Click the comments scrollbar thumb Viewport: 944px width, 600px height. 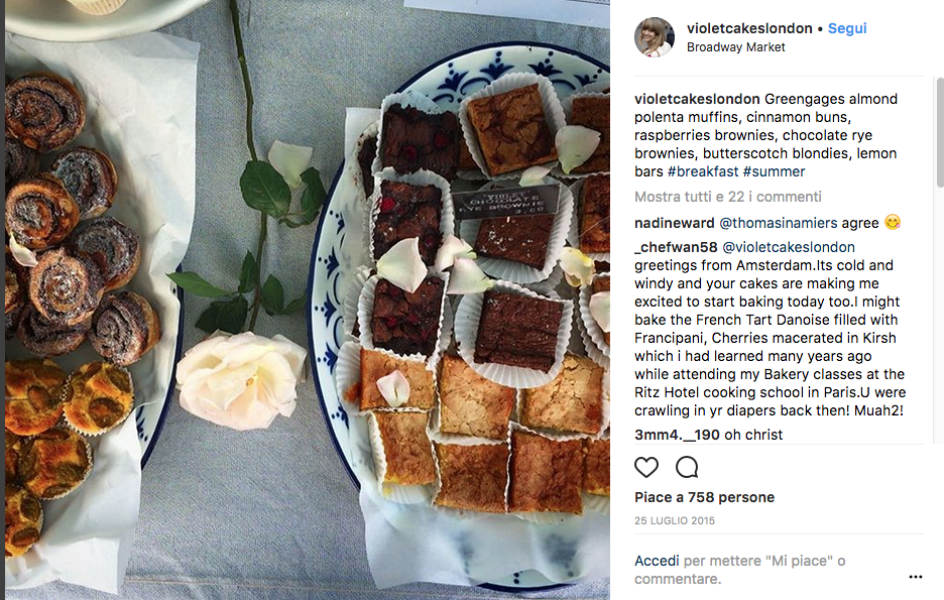(x=940, y=132)
